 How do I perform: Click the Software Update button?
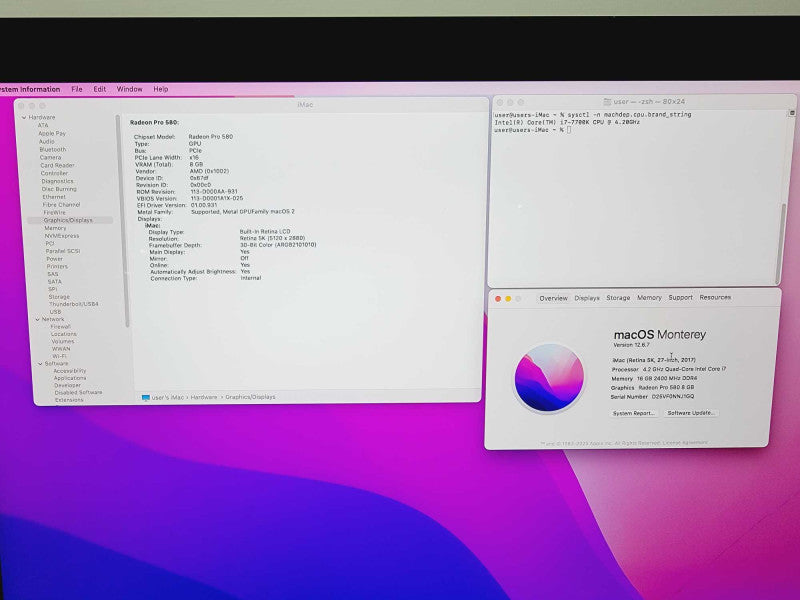691,412
